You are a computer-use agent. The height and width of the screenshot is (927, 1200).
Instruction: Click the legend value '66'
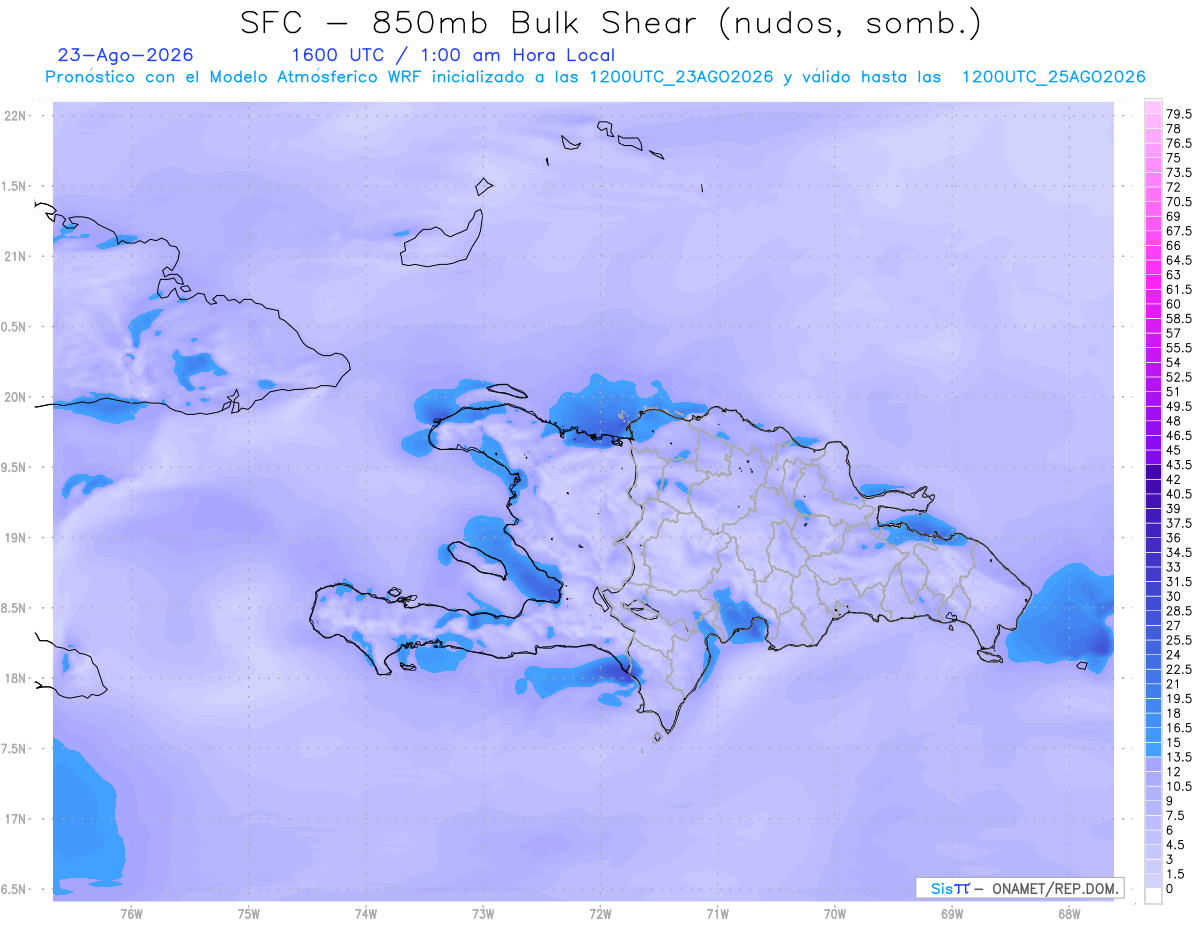tap(1174, 245)
